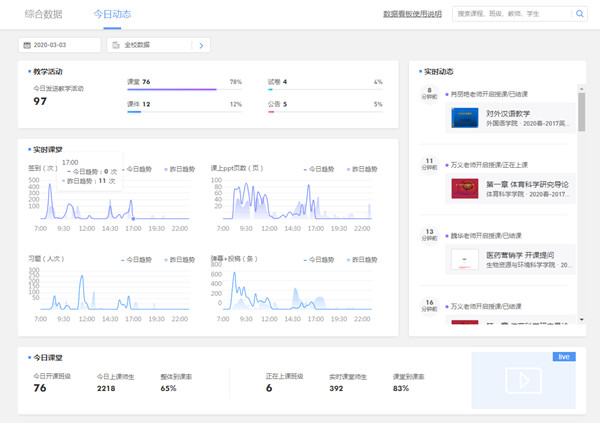The width and height of the screenshot is (600, 423).
Task: Open the 医药营销学 开课提问 thumbnail
Action: [465, 259]
